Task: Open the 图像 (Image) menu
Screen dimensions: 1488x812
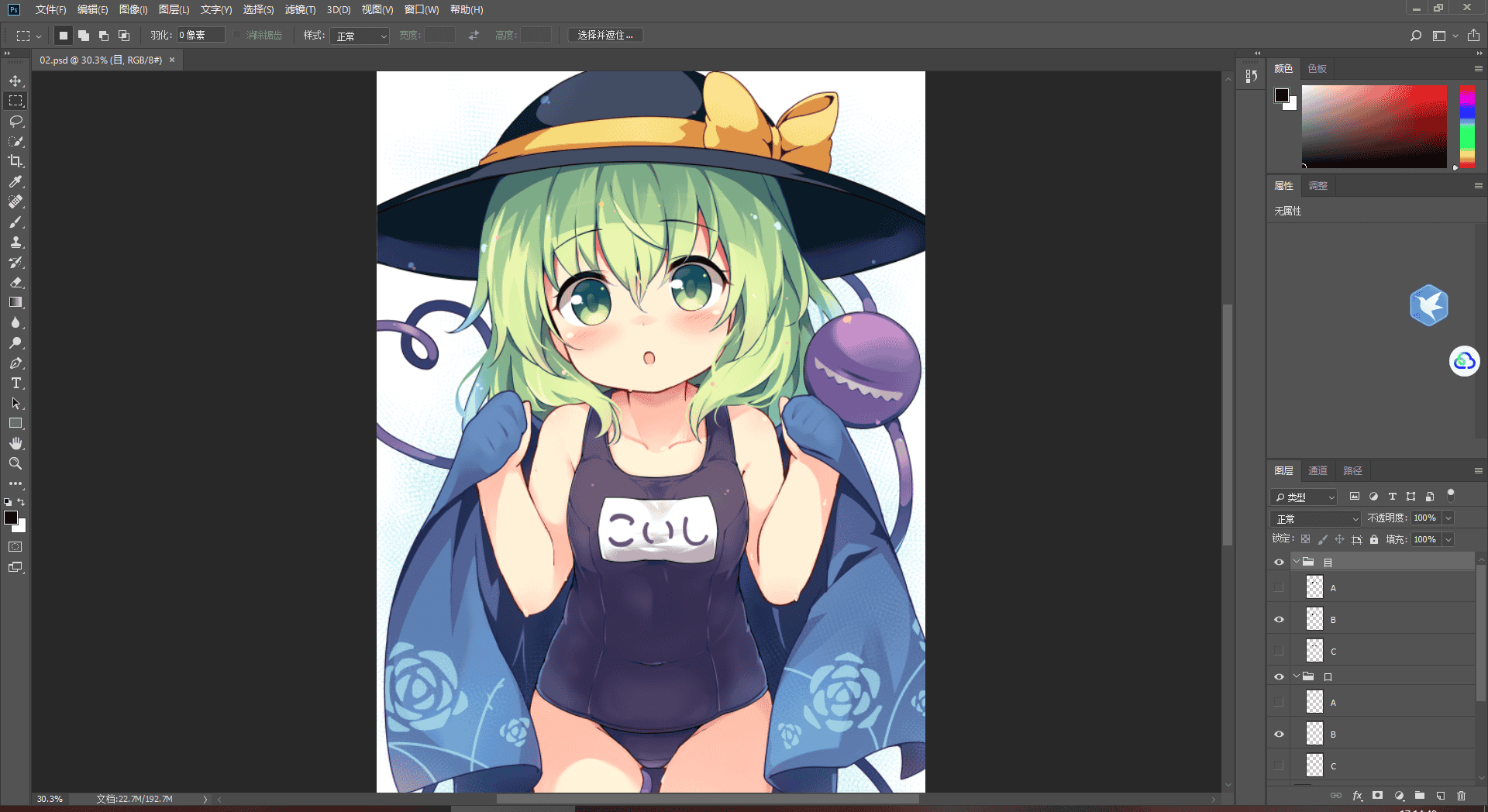Action: pos(133,9)
